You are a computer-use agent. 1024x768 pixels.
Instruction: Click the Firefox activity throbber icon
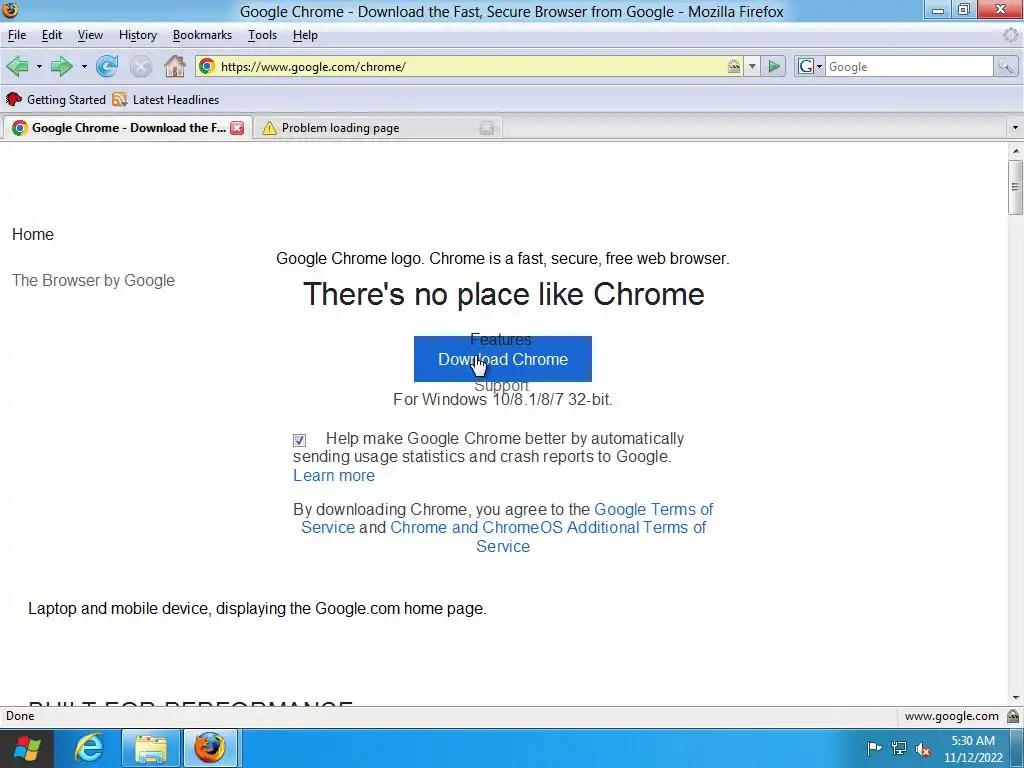pos(1011,35)
